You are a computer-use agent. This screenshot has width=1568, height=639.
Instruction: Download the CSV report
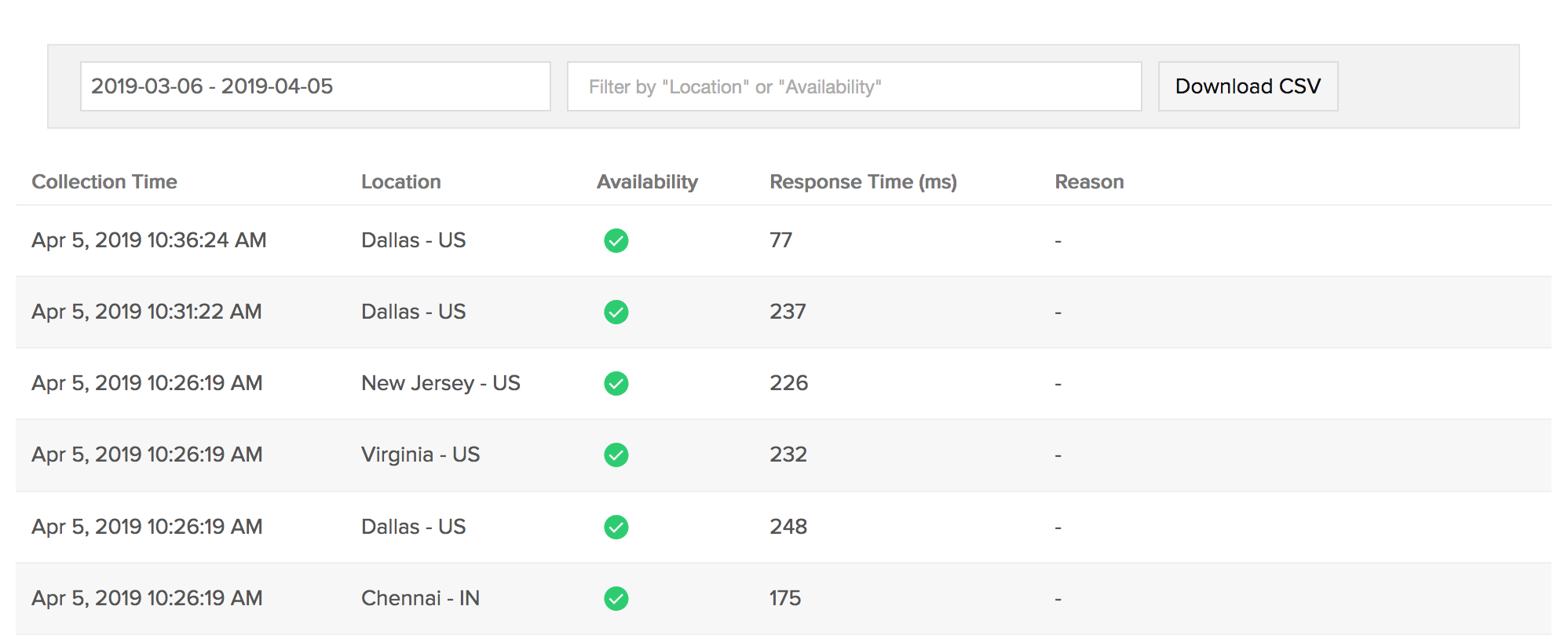tap(1248, 86)
